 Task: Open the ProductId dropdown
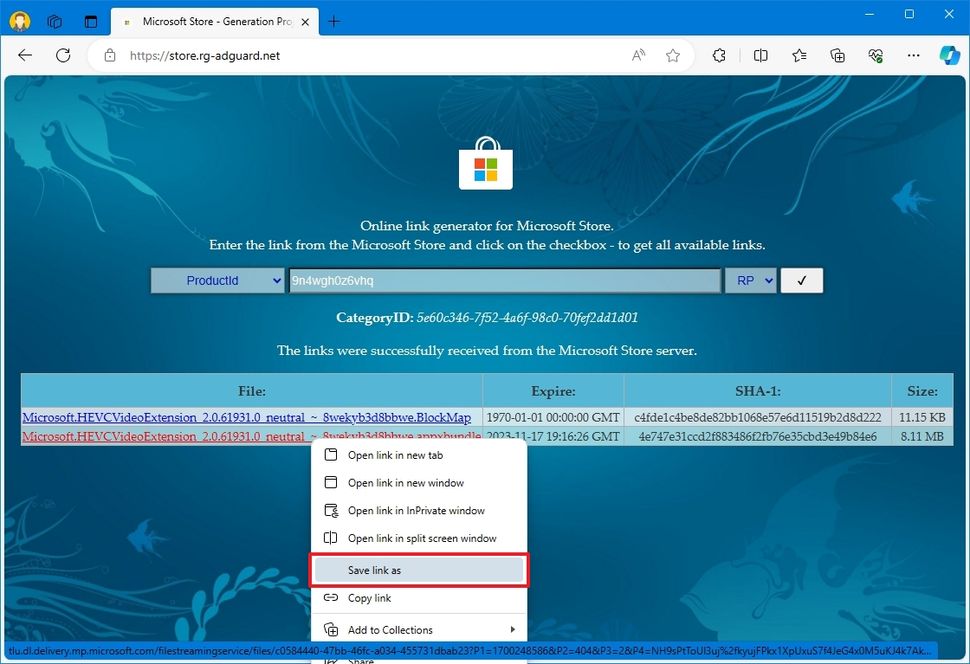pyautogui.click(x=217, y=281)
